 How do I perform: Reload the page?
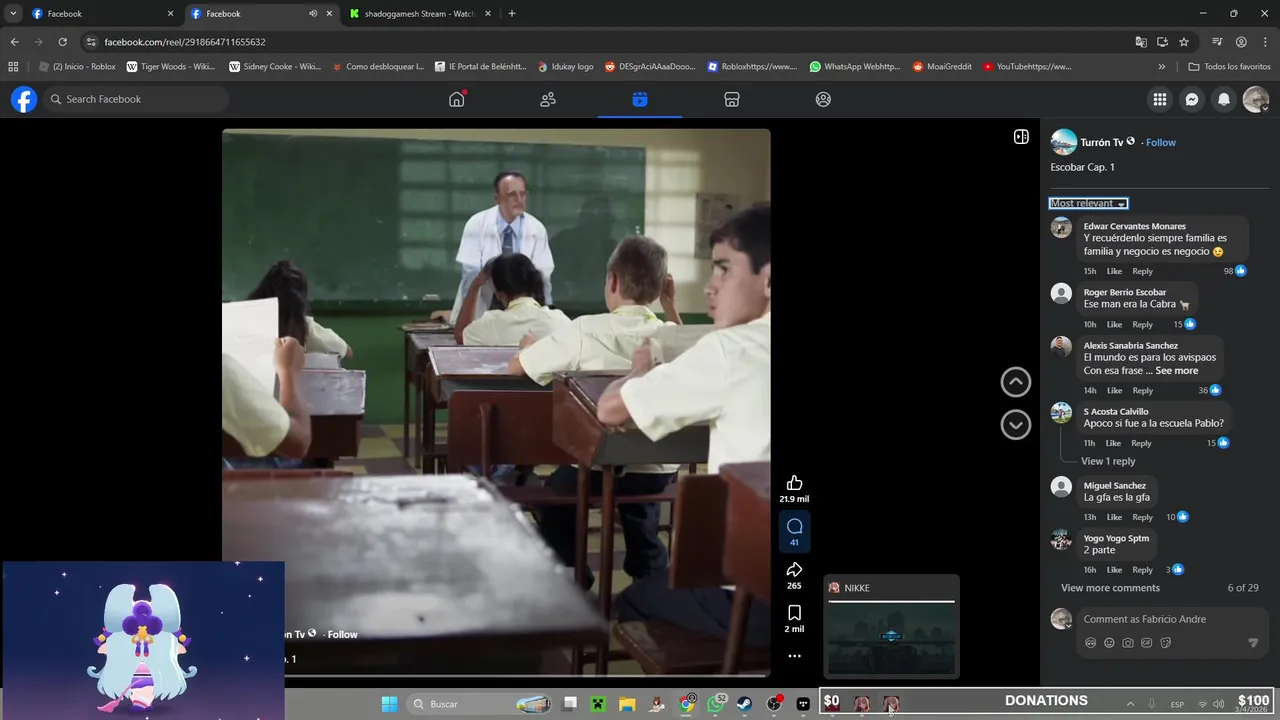coord(62,42)
